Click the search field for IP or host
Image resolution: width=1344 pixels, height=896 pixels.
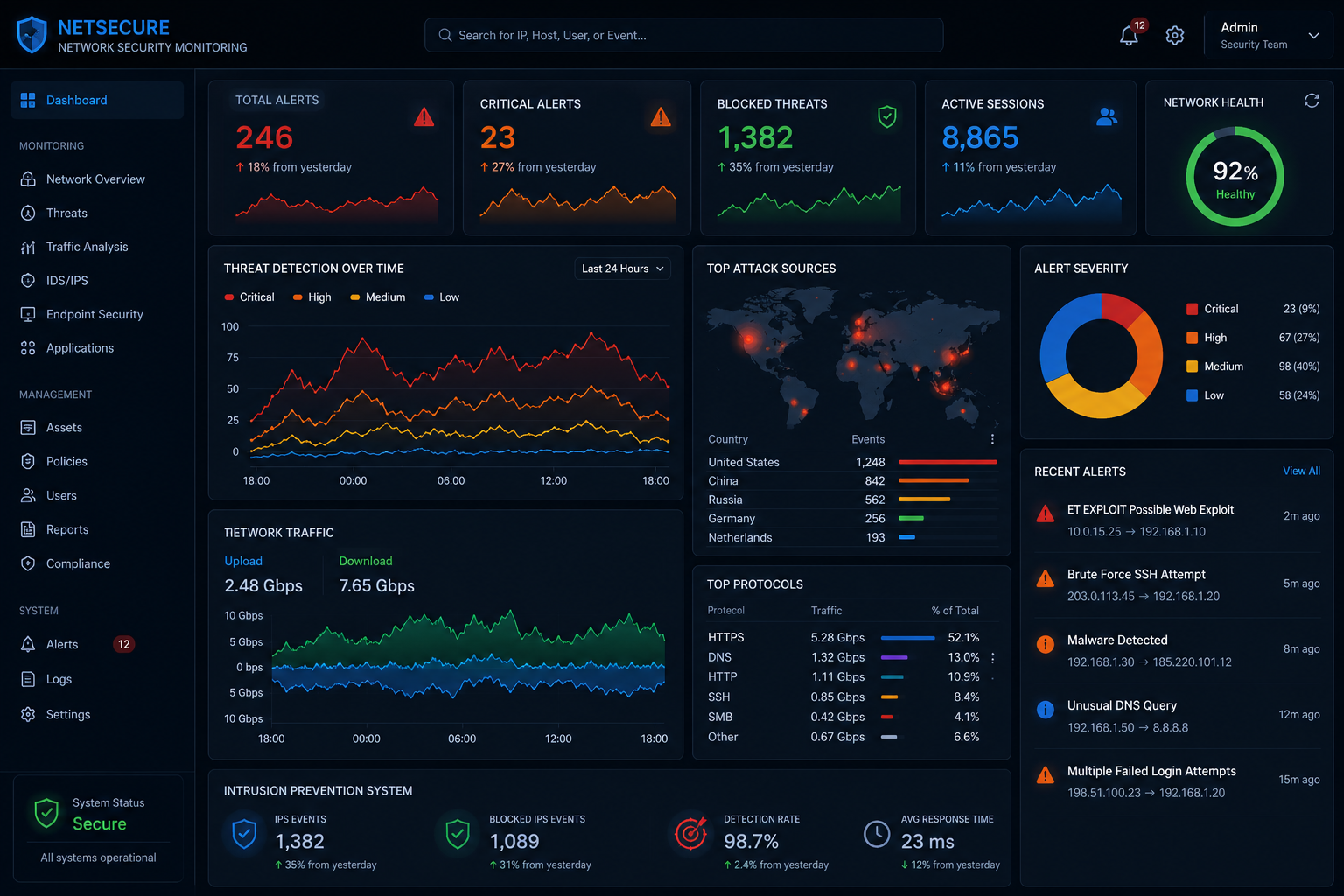click(x=684, y=35)
